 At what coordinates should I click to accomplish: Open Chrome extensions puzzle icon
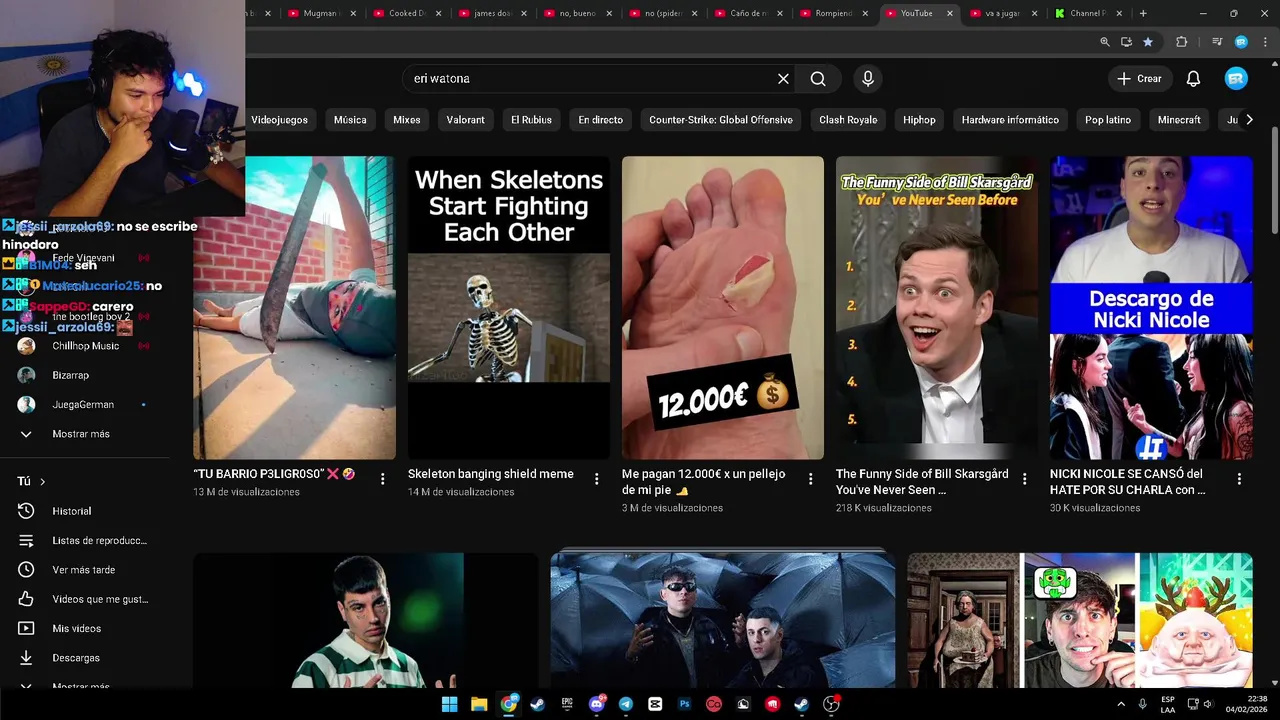[x=1182, y=42]
